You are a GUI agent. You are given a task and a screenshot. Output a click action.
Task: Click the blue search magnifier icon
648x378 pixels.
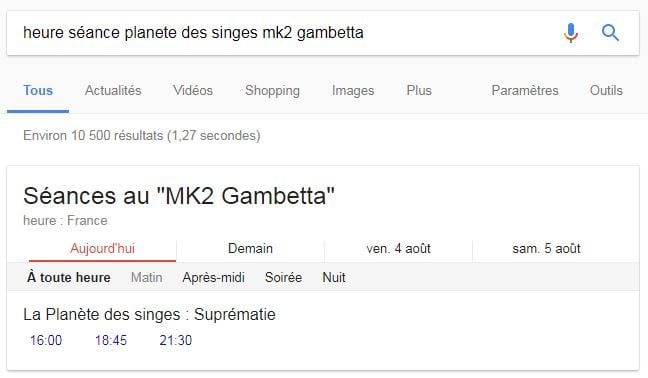(x=610, y=33)
